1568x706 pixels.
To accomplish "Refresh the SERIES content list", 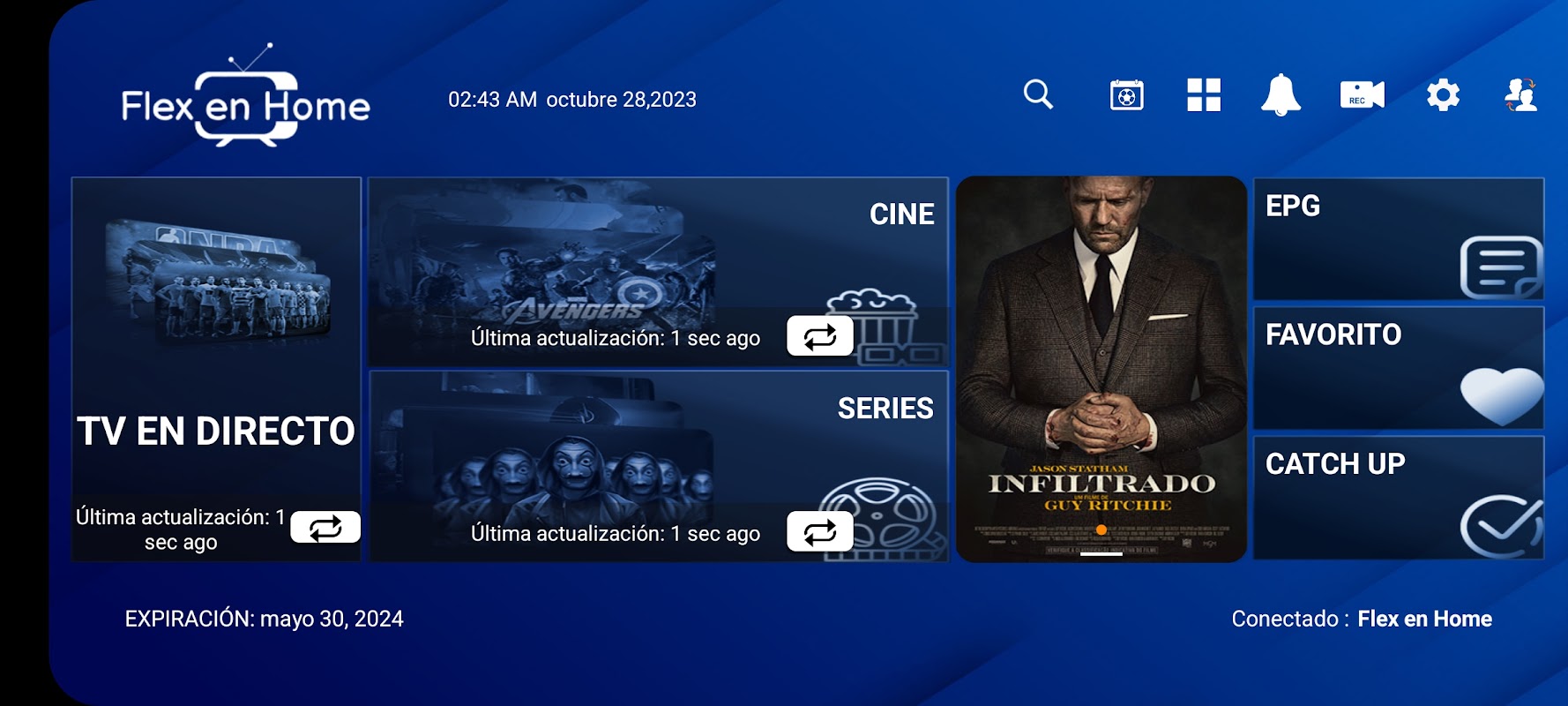I will click(819, 531).
